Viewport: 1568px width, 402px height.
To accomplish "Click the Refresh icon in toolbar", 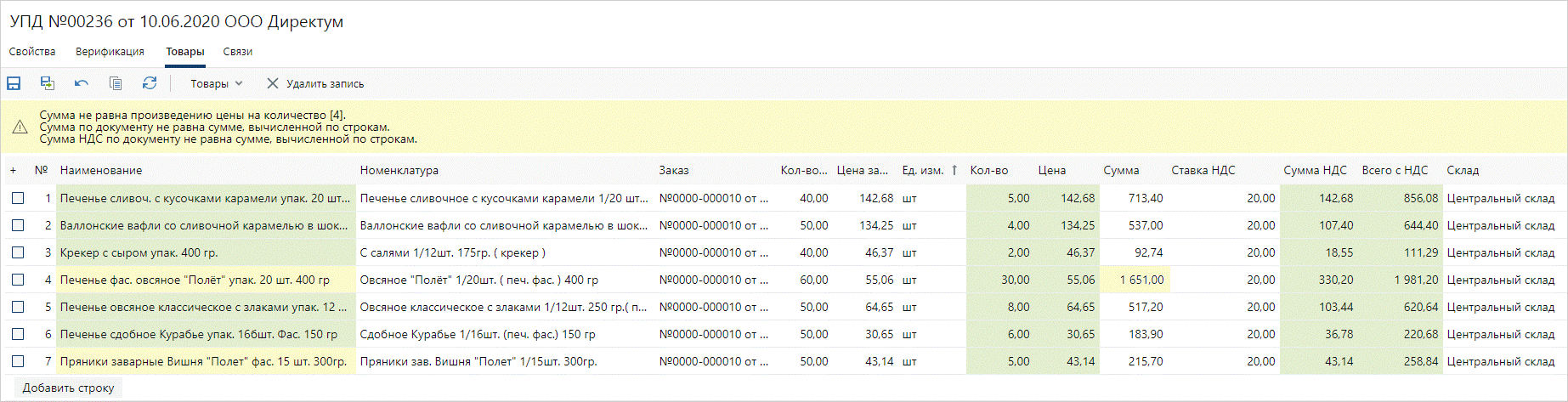I will pos(150,83).
